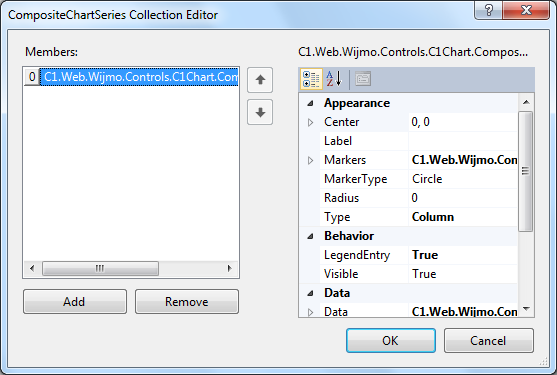Select the Radius property name
557x375 pixels.
[341, 198]
